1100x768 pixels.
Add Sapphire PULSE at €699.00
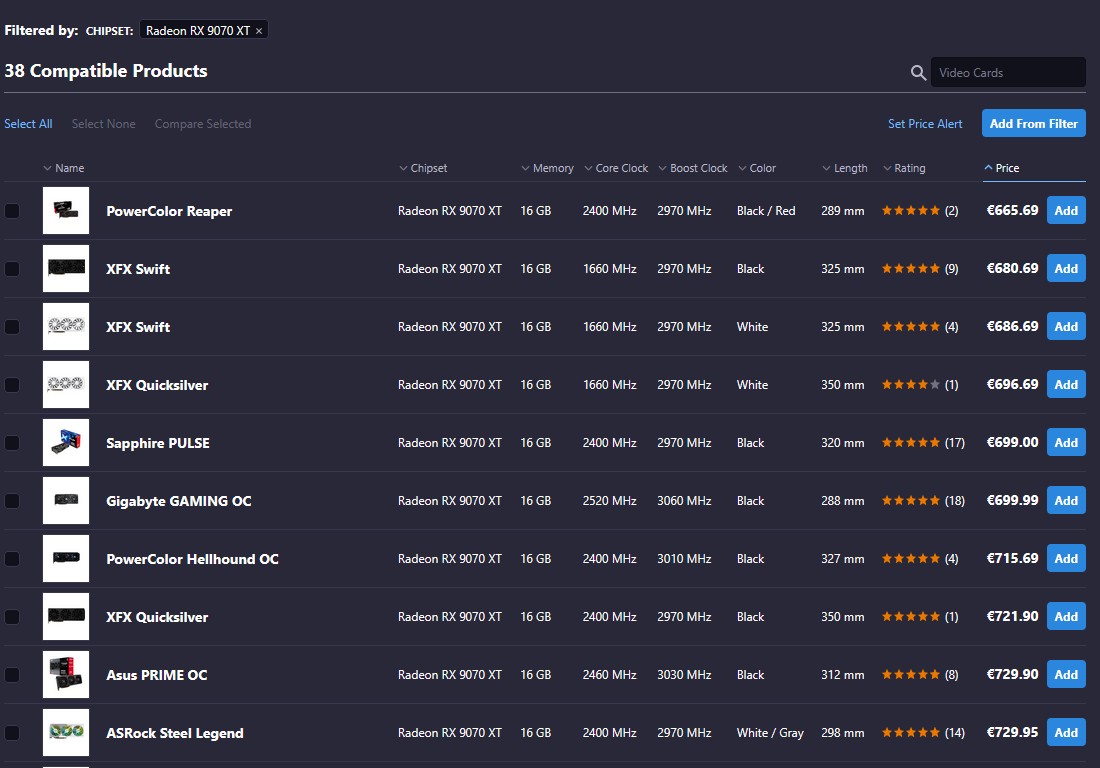(1066, 443)
